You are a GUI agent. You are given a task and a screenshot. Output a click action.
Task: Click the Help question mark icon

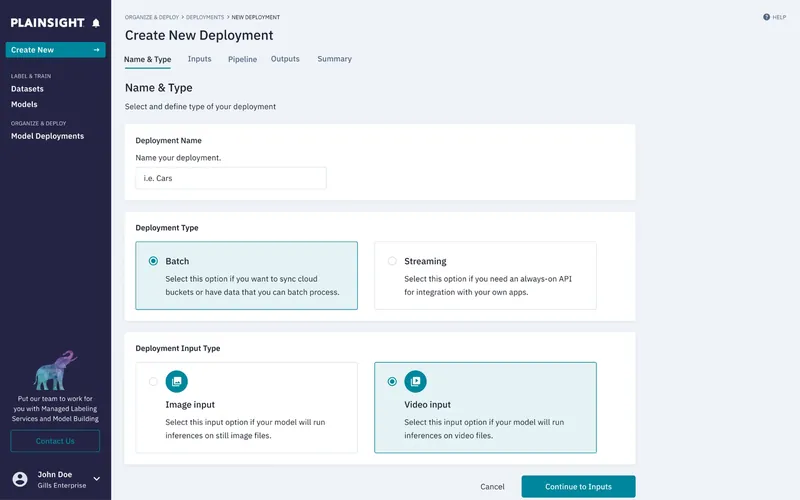click(766, 17)
